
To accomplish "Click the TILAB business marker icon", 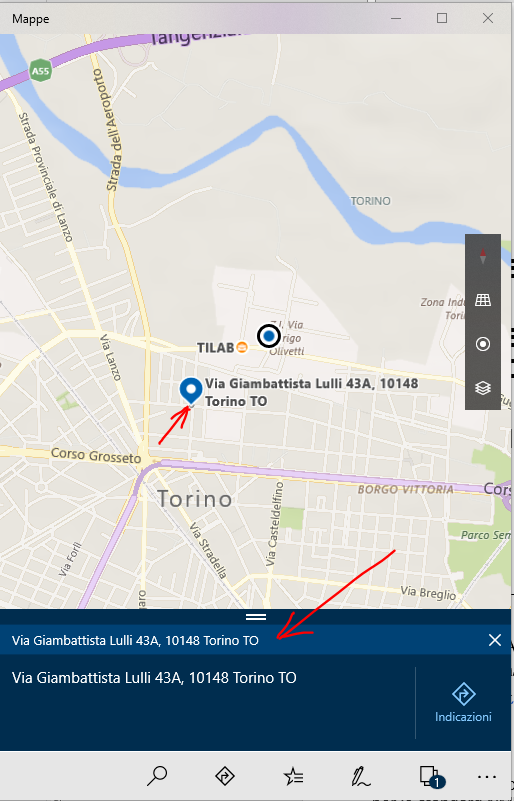I will click(242, 347).
